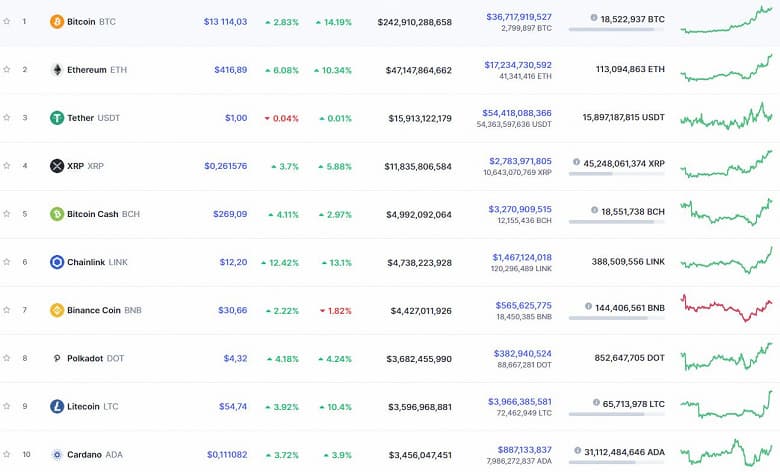Open Binance Coin red sparkline chart
This screenshot has width=780, height=472.
(726, 308)
